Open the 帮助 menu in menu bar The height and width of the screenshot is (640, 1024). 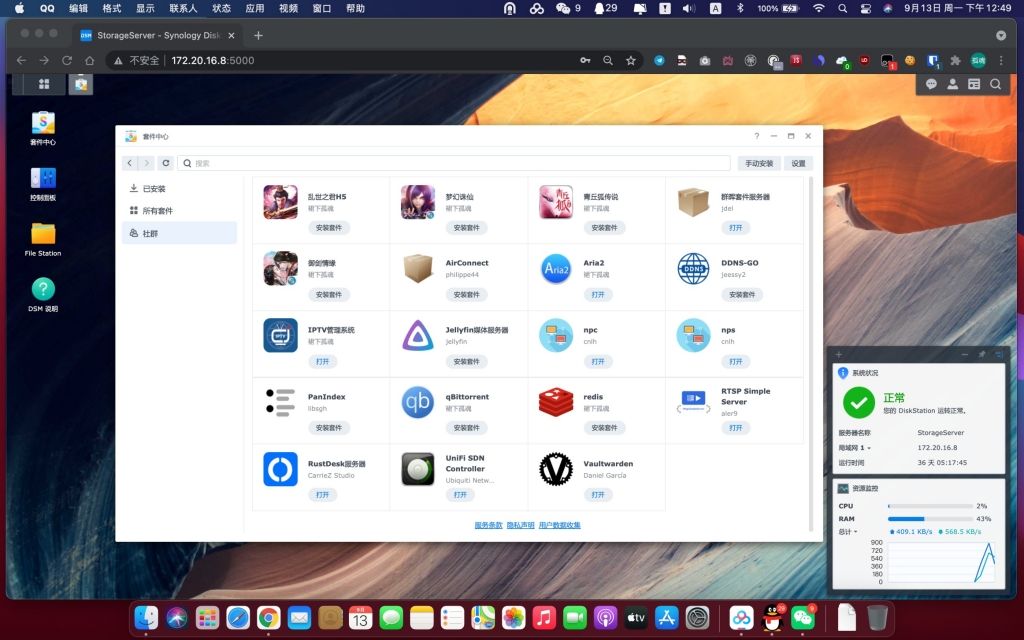click(x=355, y=8)
